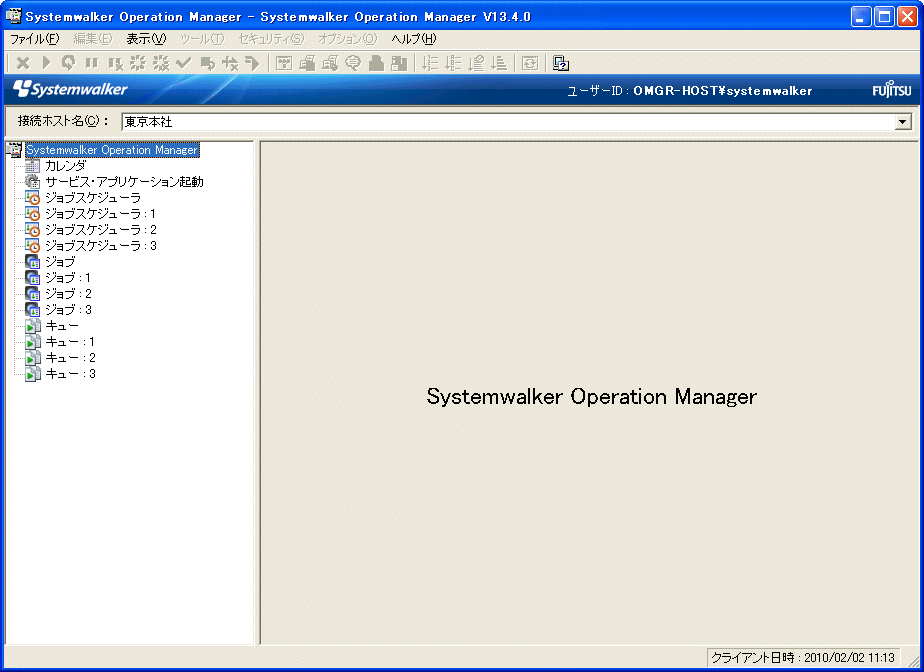924x672 pixels.
Task: Click the FUJITSU logo in the banner
Action: [x=892, y=90]
